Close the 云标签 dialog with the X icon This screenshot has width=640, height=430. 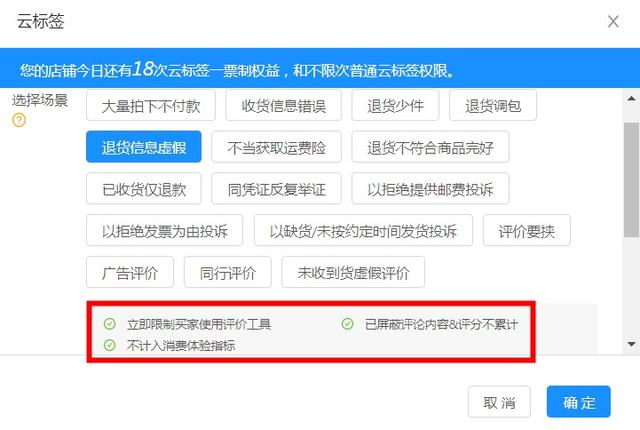pos(613,22)
